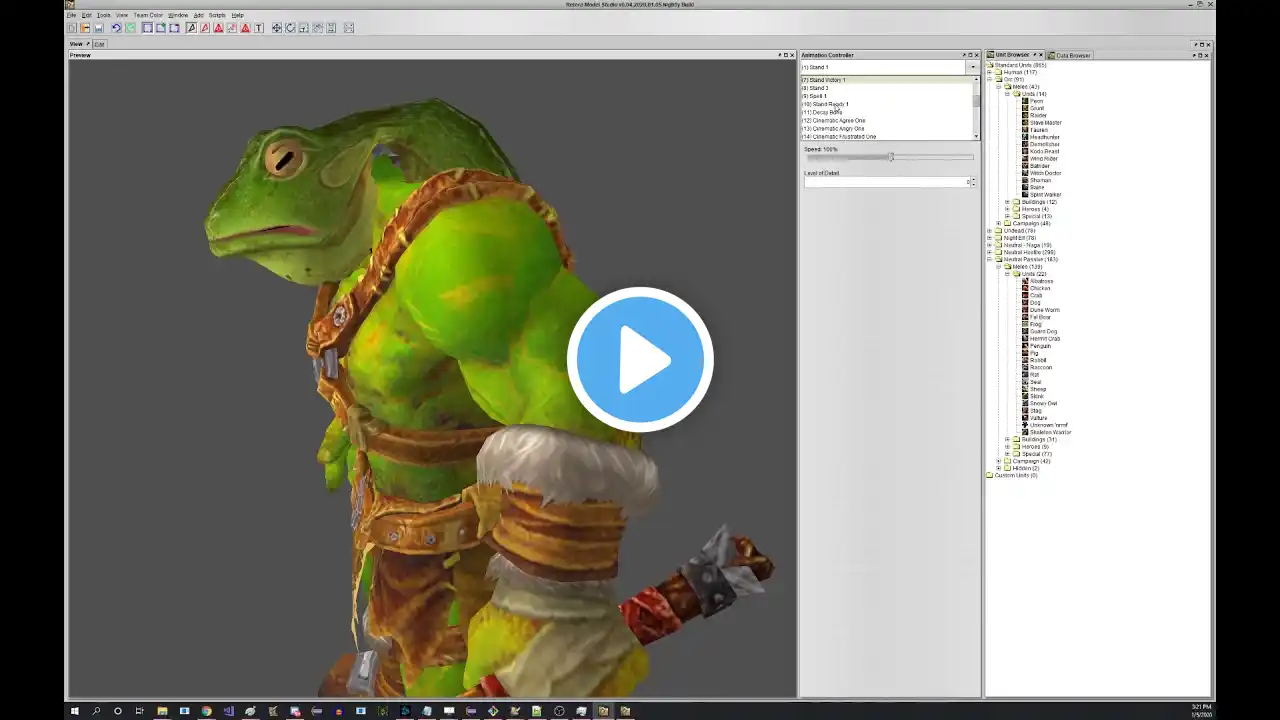Play the video overlay button
This screenshot has height=720, width=1280.
[640, 360]
